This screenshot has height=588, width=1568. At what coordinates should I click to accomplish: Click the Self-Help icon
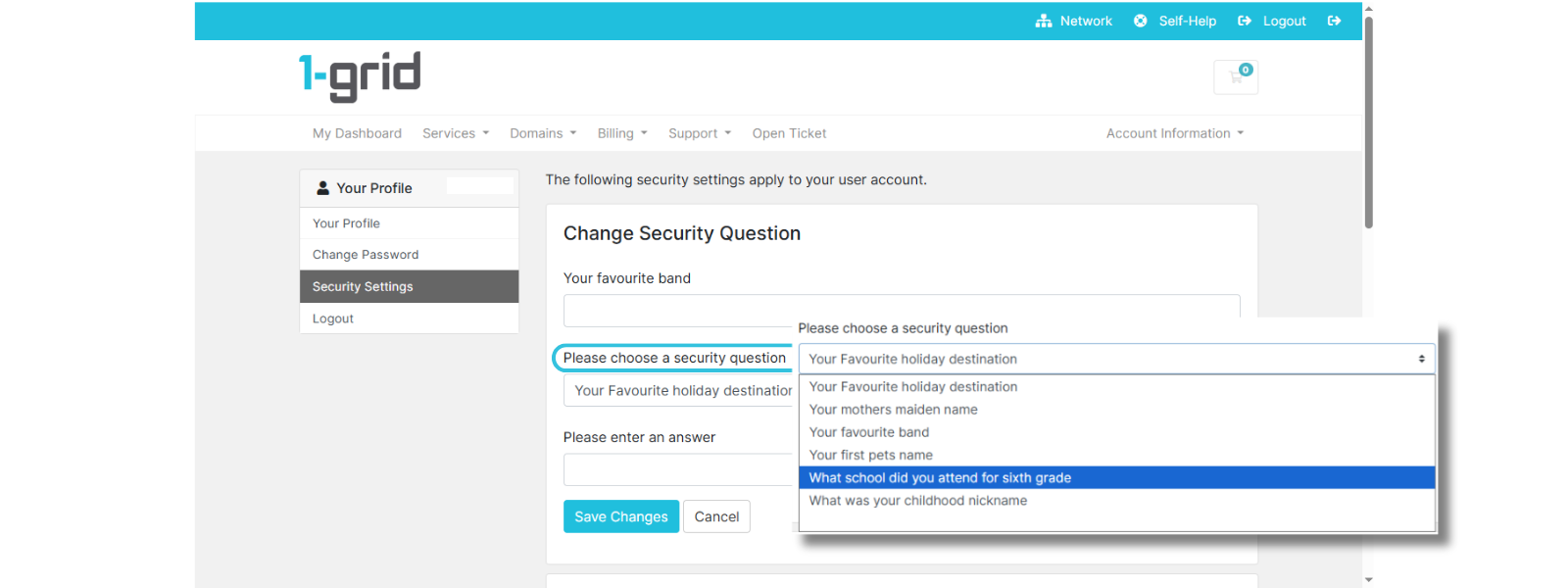tap(1140, 21)
